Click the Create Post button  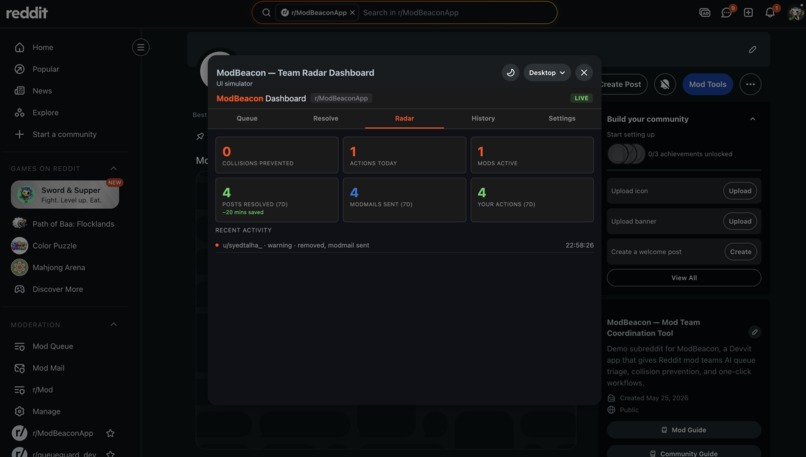621,84
